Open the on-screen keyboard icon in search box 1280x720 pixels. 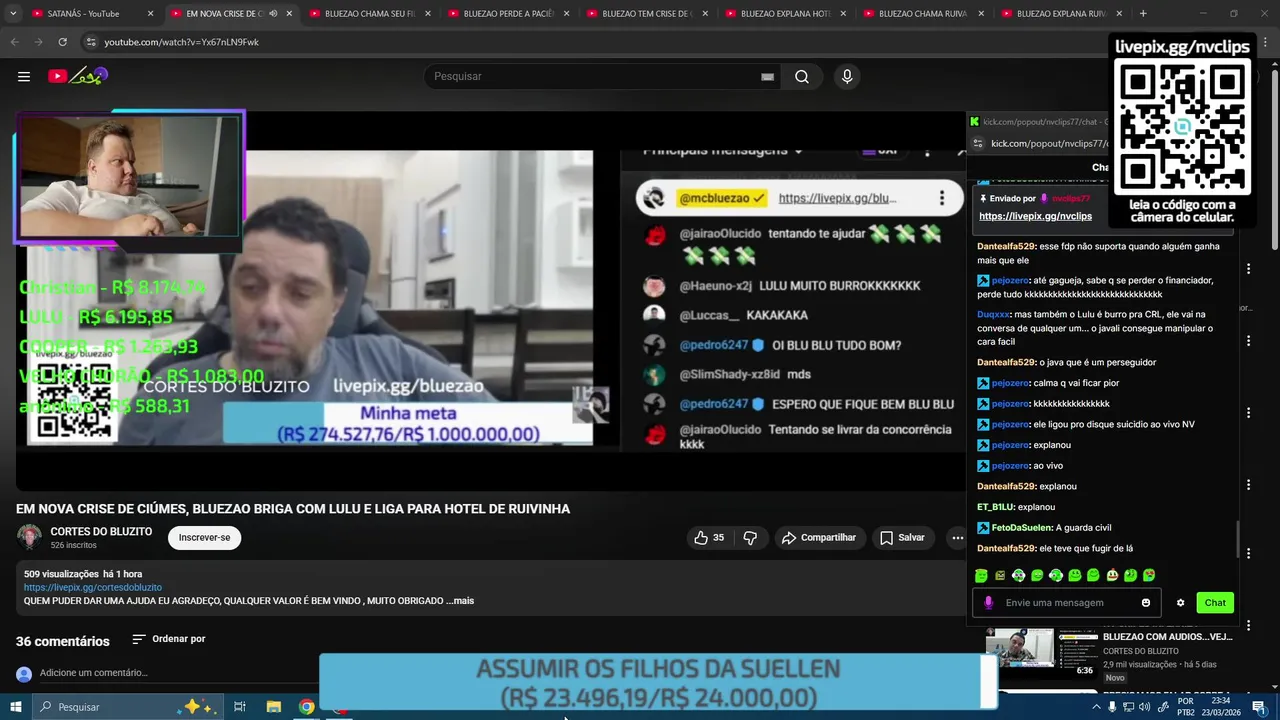pos(767,77)
